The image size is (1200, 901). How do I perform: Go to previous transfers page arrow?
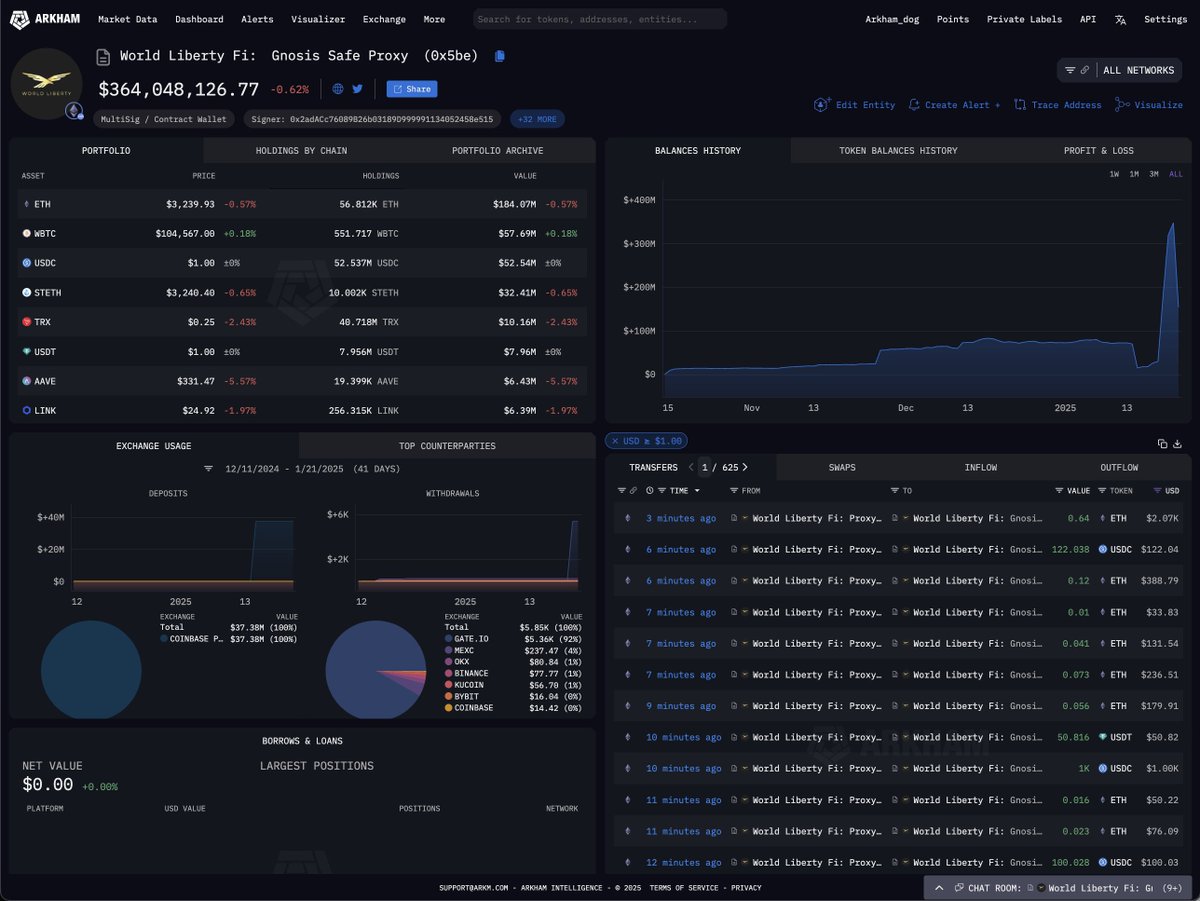click(x=690, y=467)
